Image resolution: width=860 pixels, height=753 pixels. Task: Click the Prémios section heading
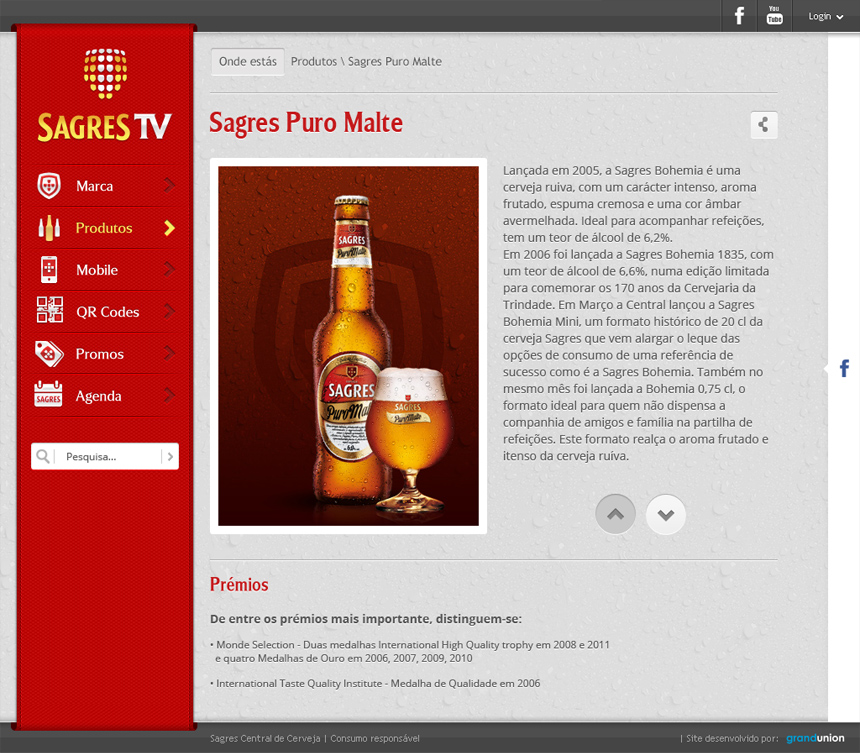(x=239, y=585)
